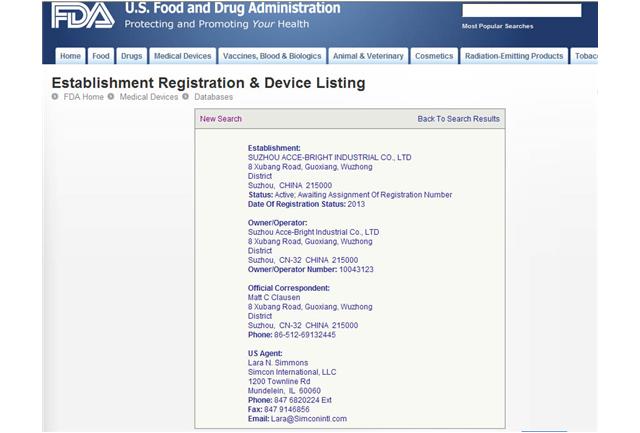Click Mundelein, IL 60060 text
Viewport: 640px width, 433px height.
(x=284, y=391)
